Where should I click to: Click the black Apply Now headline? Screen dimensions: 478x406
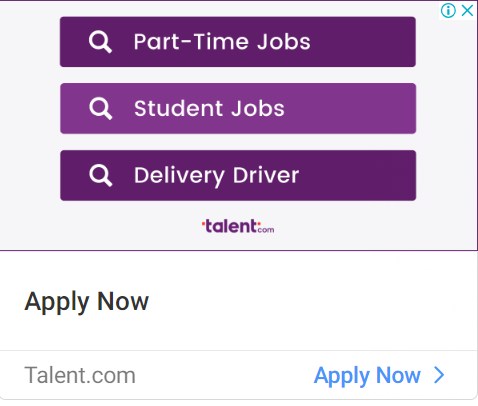[87, 302]
